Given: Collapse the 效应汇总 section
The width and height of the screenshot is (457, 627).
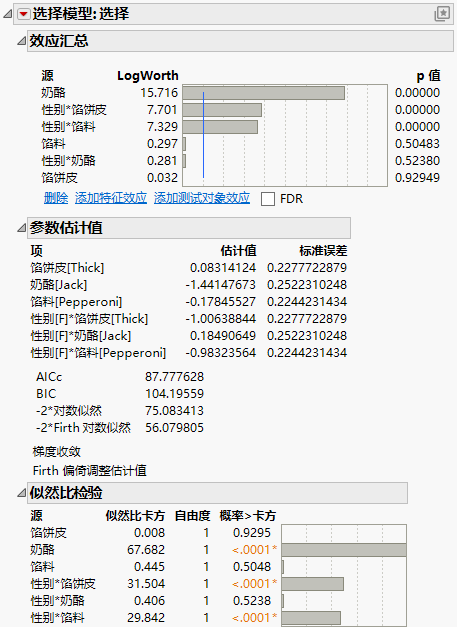Looking at the screenshot, I should 22,41.
